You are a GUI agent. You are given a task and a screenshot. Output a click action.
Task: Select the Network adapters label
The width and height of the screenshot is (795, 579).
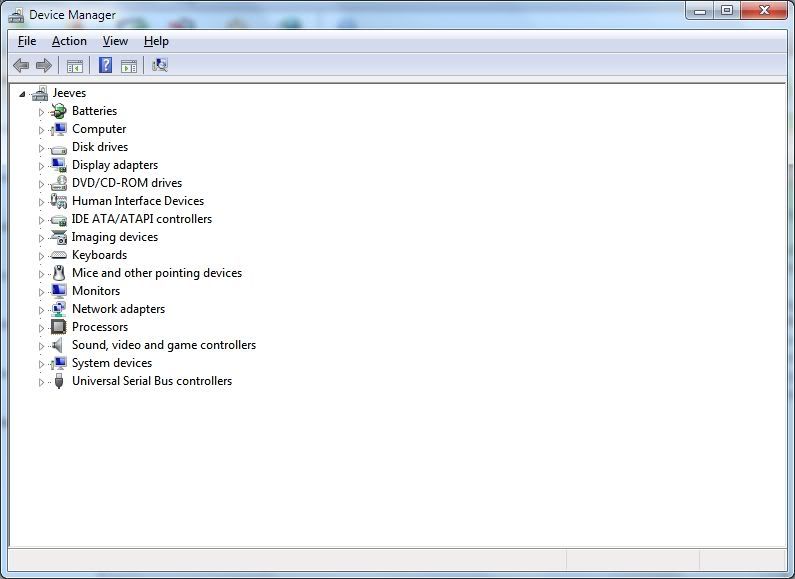[118, 309]
